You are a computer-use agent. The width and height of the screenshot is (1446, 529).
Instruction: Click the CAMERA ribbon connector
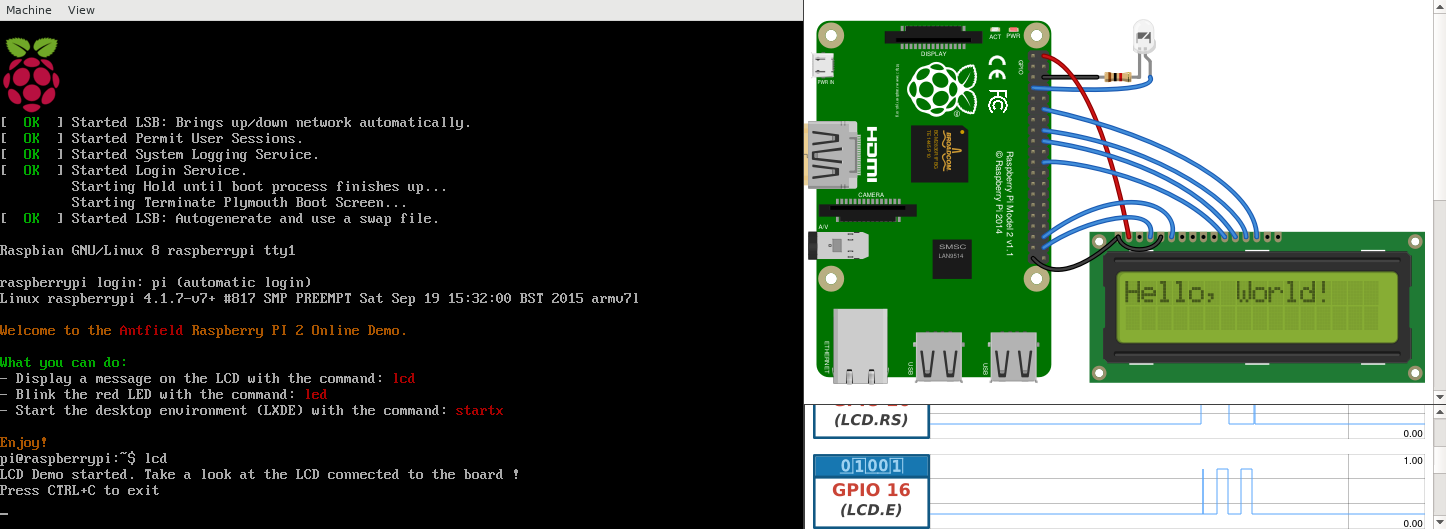point(867,210)
